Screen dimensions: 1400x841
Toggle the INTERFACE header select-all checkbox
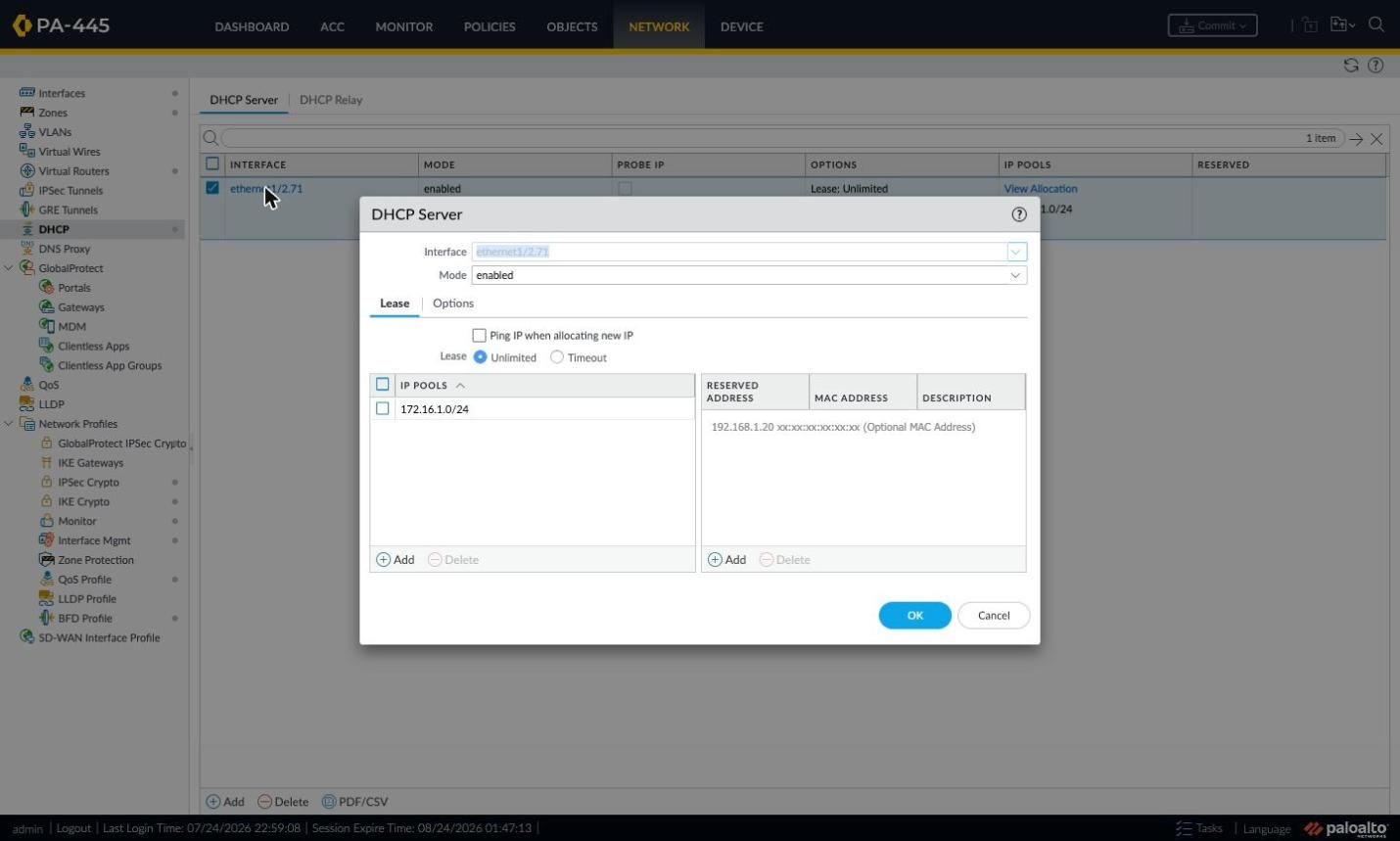pos(212,164)
